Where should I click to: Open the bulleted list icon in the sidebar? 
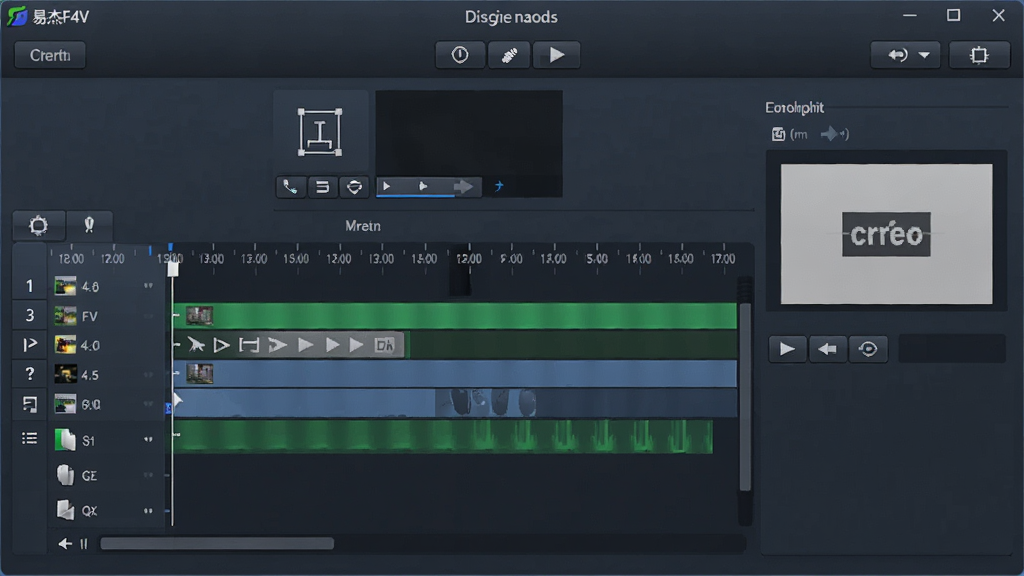pos(29,438)
